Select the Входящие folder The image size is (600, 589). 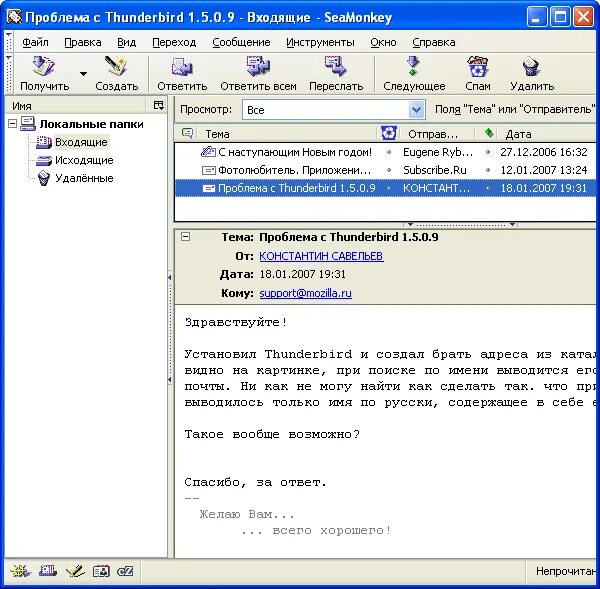point(81,142)
